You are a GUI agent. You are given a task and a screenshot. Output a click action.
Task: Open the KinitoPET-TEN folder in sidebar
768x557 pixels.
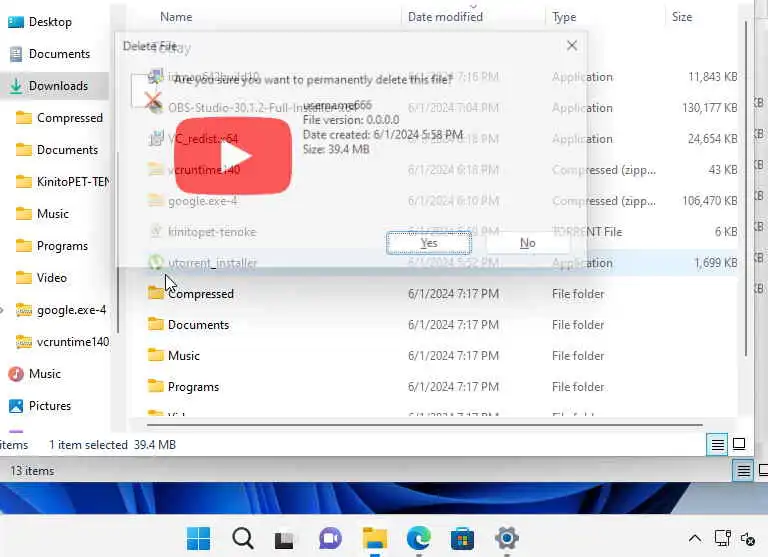63,182
